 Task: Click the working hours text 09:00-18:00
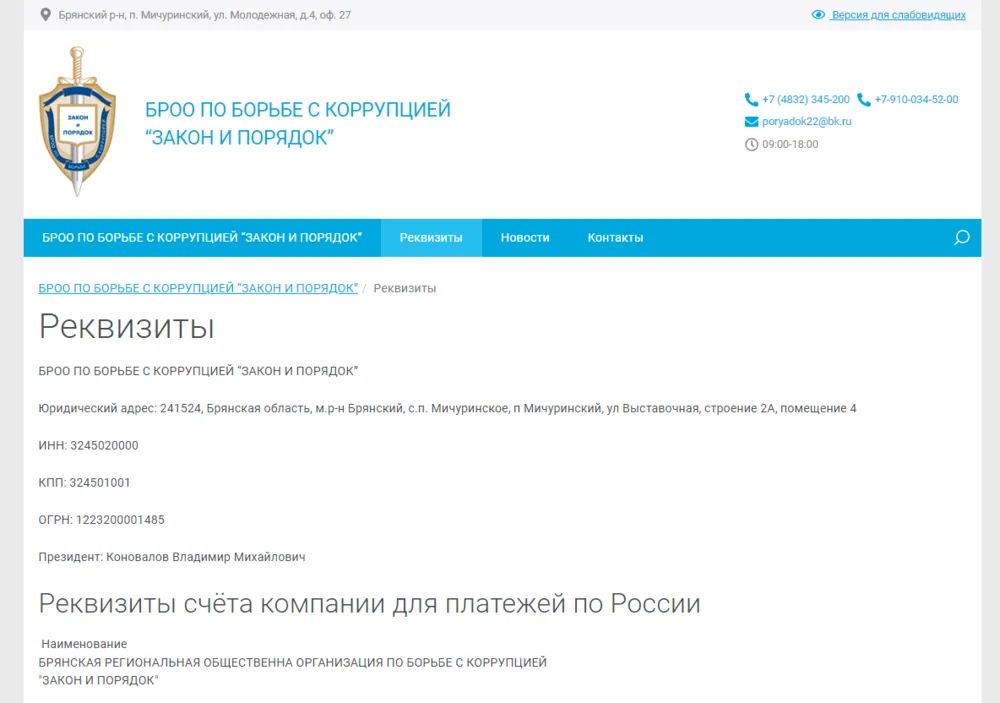(x=790, y=144)
